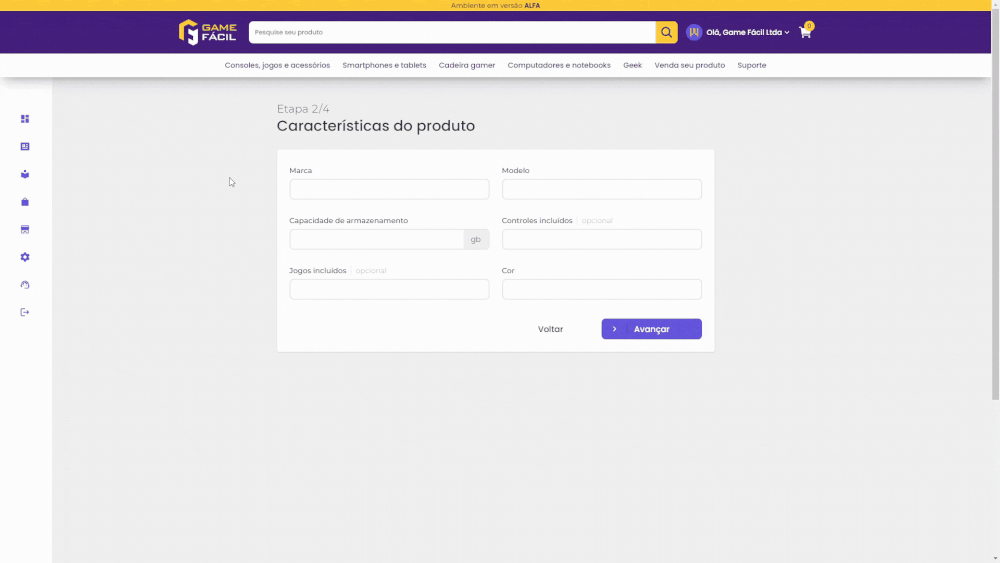1000x563 pixels.
Task: Open settings gear icon in sidebar
Action: click(x=25, y=257)
